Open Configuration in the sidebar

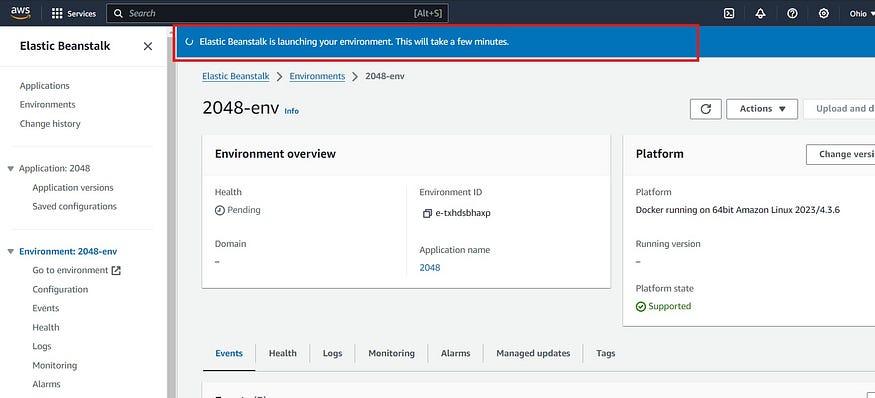(60, 290)
